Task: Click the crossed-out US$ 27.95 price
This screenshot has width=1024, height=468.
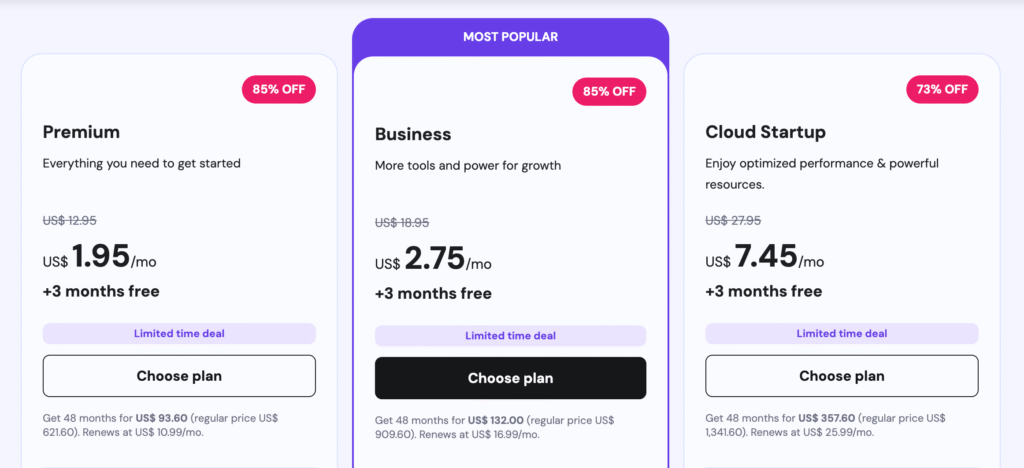Action: click(x=733, y=221)
